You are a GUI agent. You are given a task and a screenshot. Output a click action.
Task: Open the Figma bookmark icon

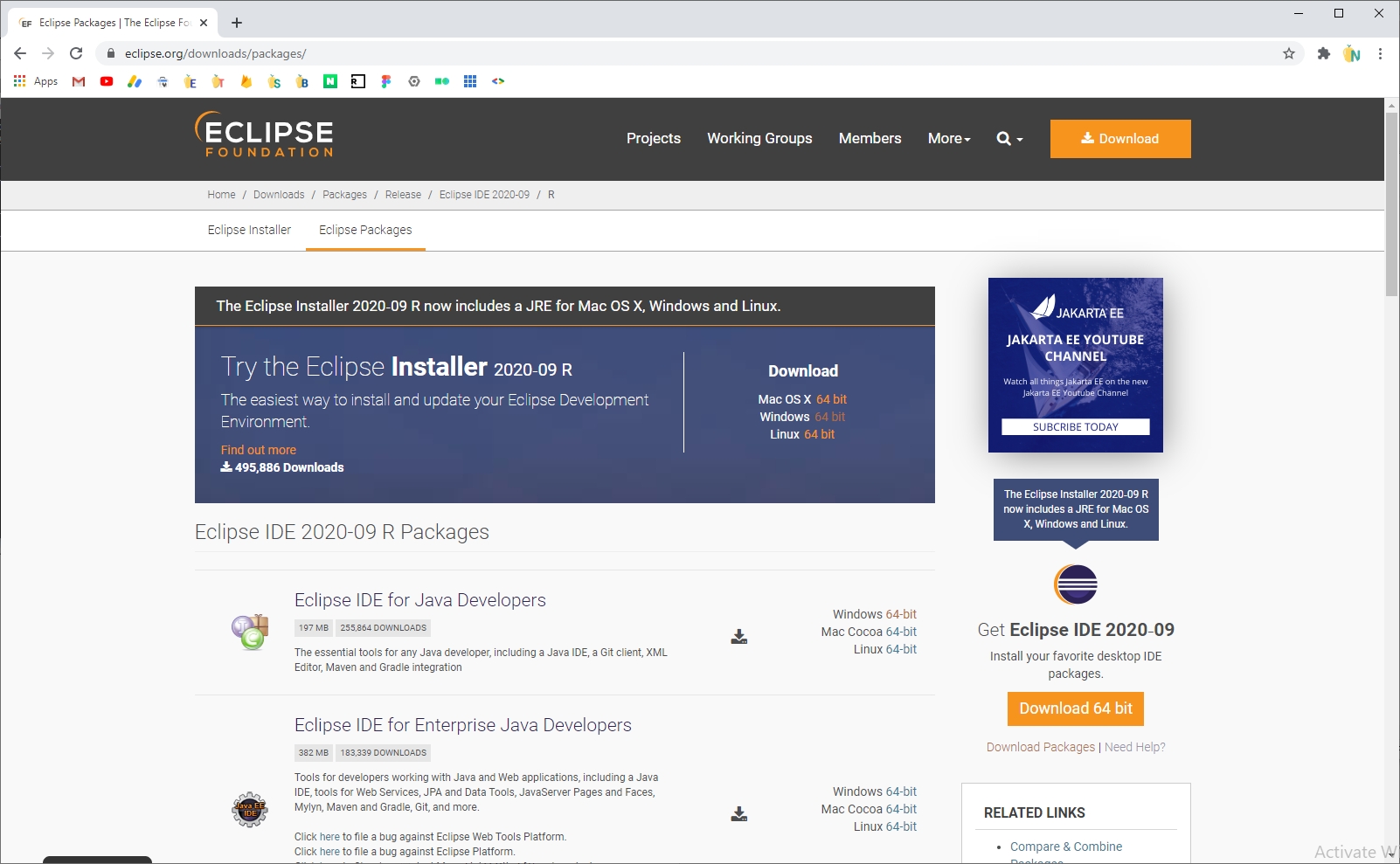pyautogui.click(x=386, y=81)
